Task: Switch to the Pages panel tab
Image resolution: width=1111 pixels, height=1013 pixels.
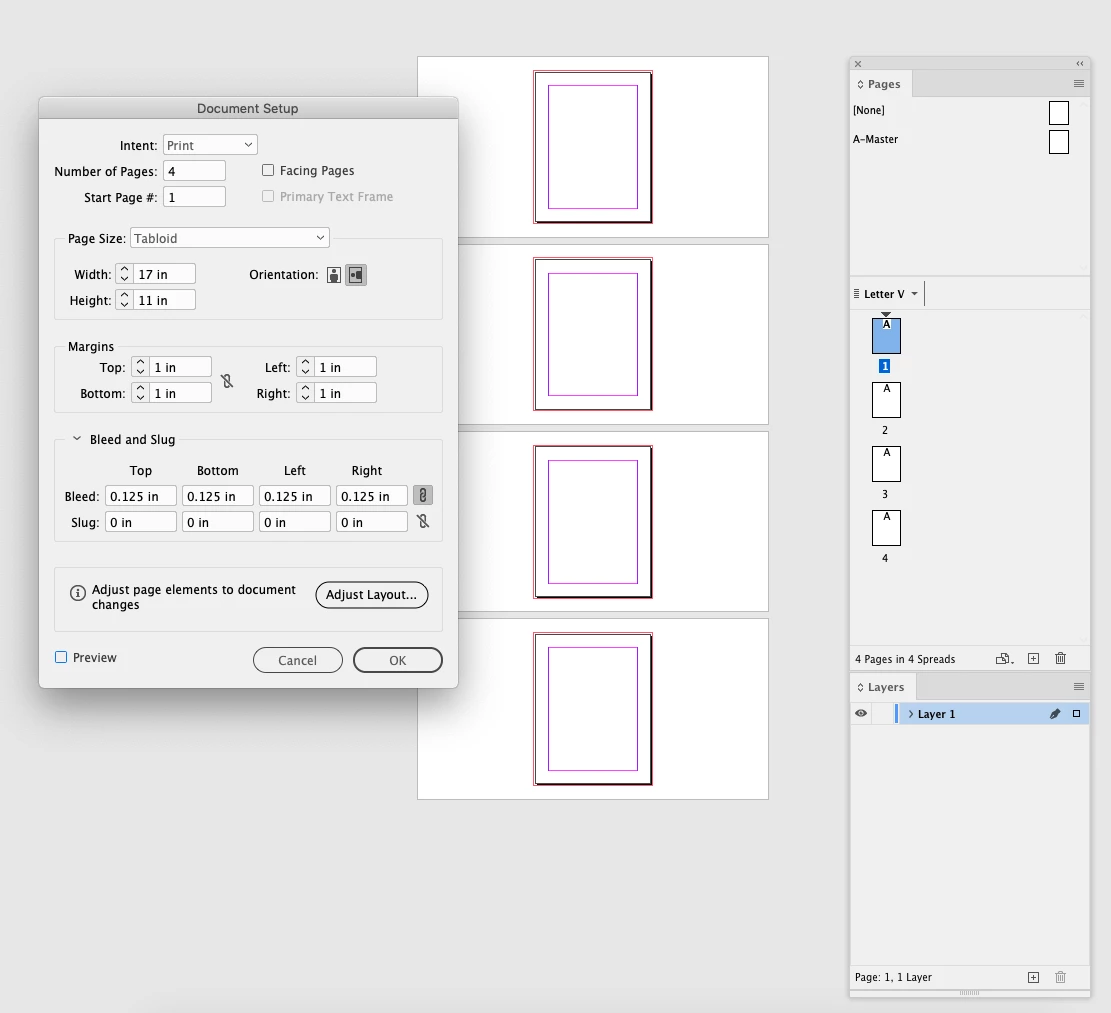Action: pyautogui.click(x=881, y=84)
